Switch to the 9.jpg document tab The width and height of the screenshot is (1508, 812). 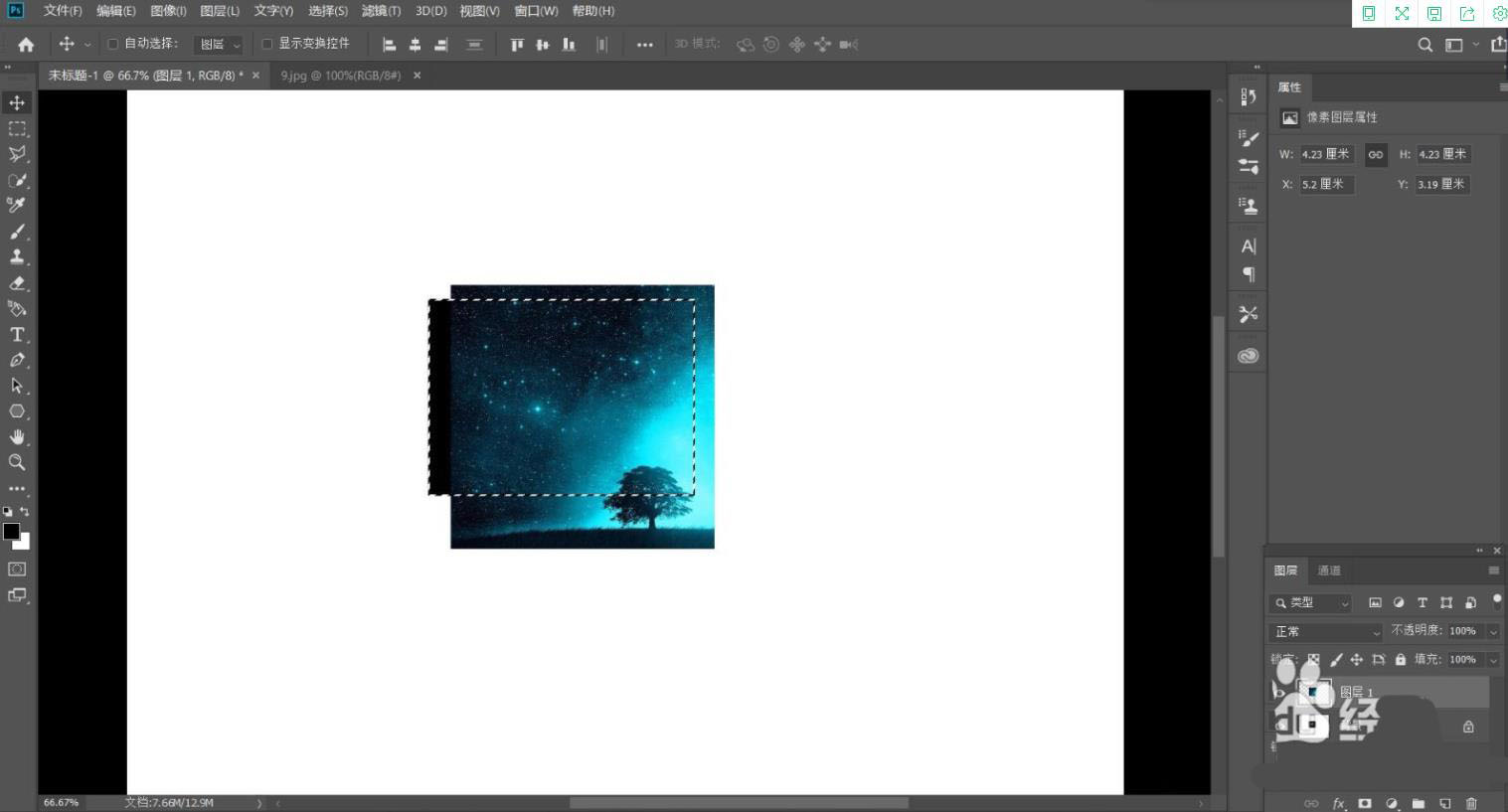[340, 76]
